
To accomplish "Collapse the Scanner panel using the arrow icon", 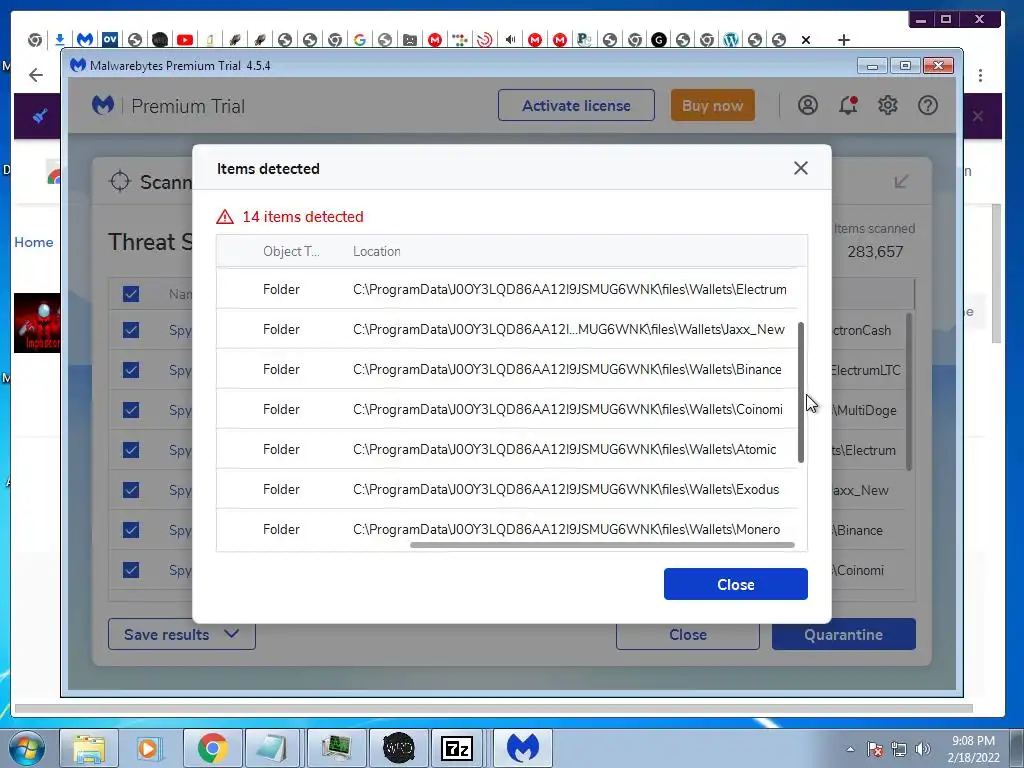I will click(x=901, y=181).
